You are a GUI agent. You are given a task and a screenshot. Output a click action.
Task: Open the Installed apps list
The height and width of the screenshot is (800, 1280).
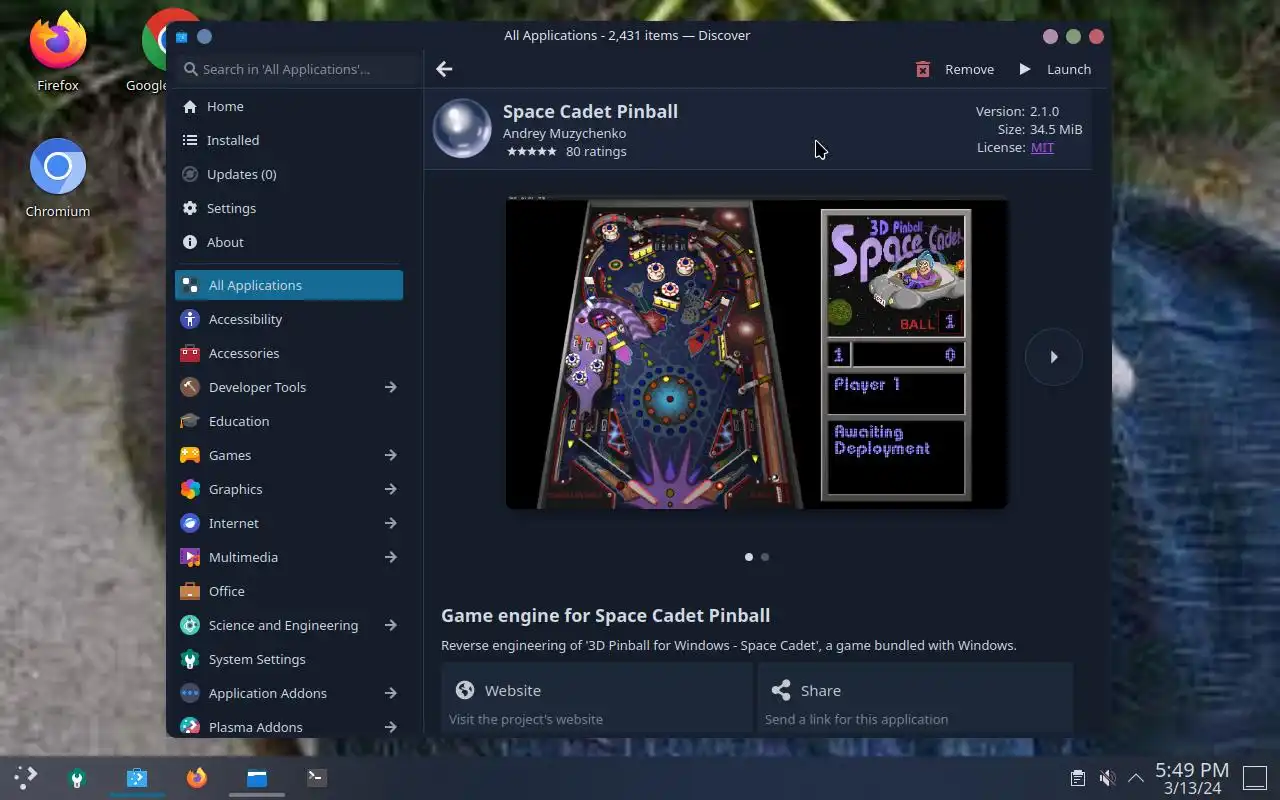point(289,140)
